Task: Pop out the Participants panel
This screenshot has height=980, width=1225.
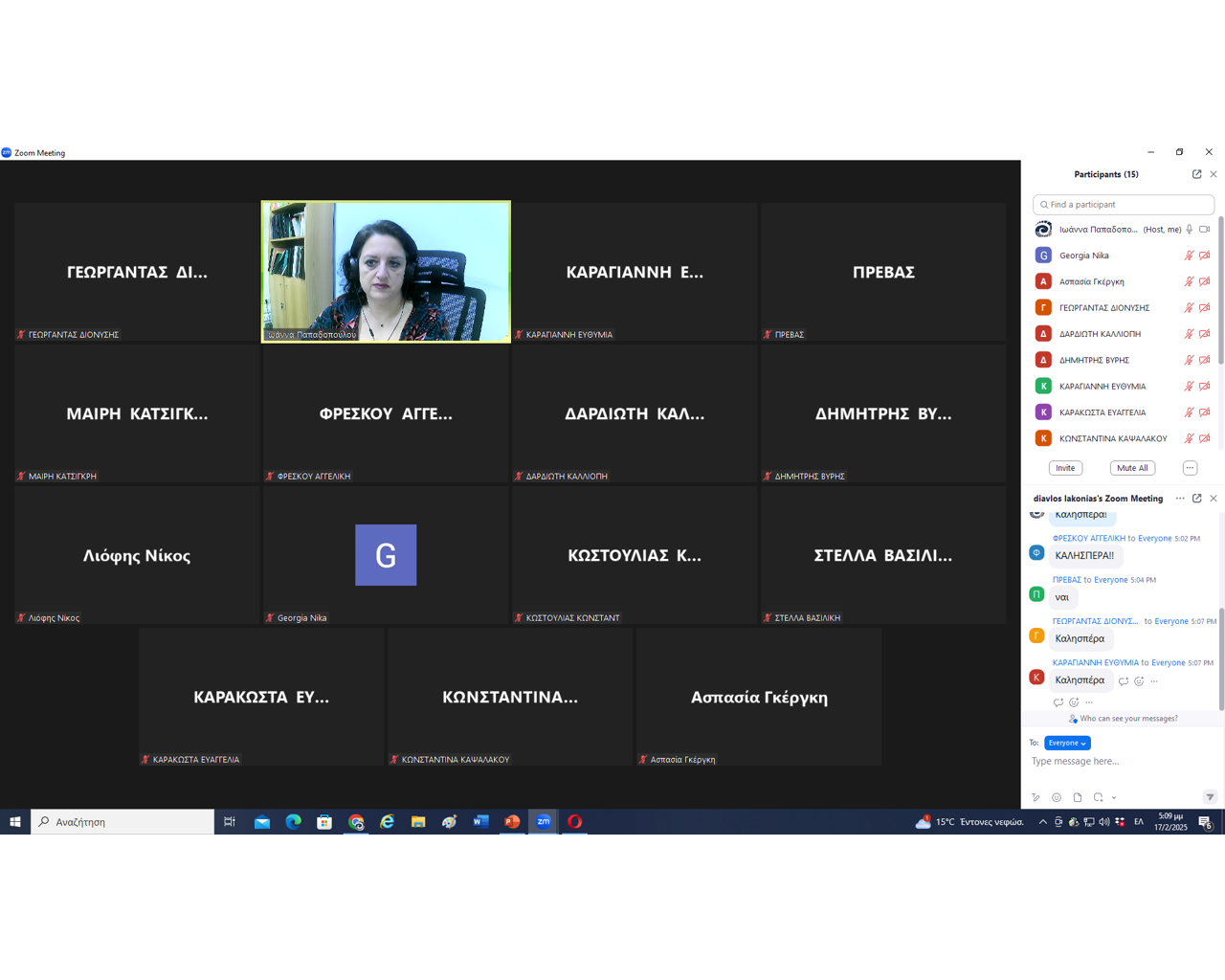Action: click(1196, 174)
